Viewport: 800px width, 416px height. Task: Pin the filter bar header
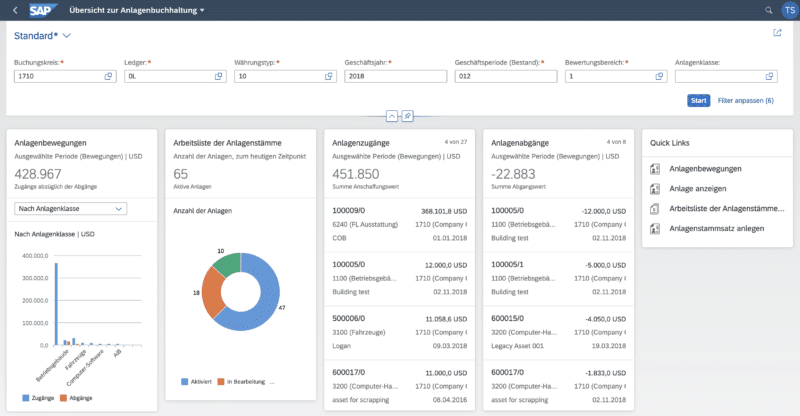click(x=407, y=116)
